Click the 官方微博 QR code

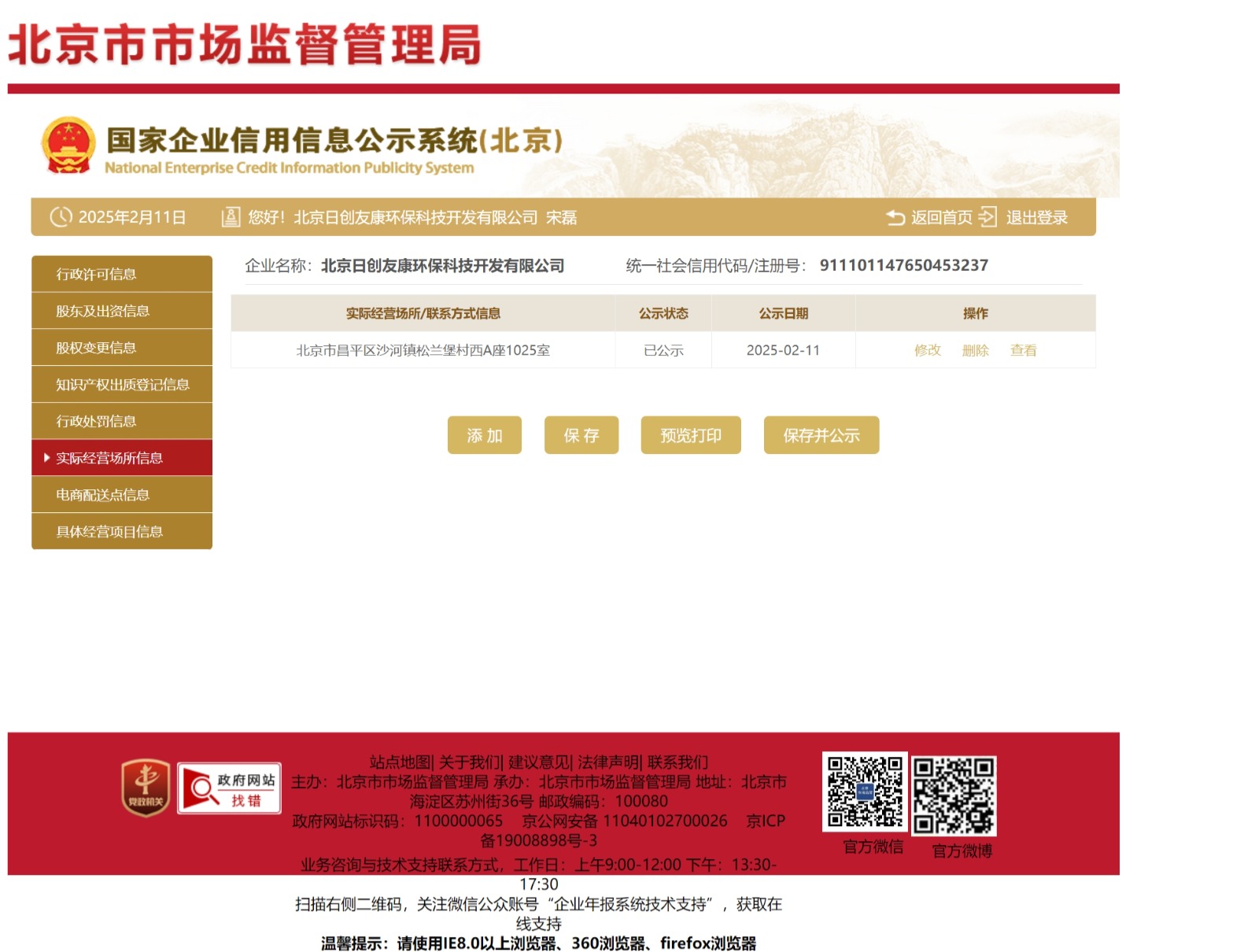coord(954,795)
